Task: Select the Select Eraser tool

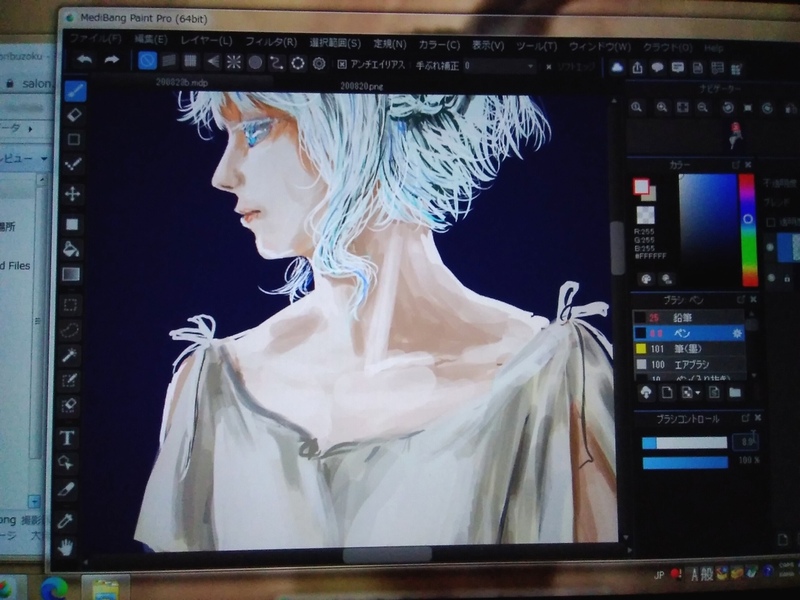Action: pos(68,406)
